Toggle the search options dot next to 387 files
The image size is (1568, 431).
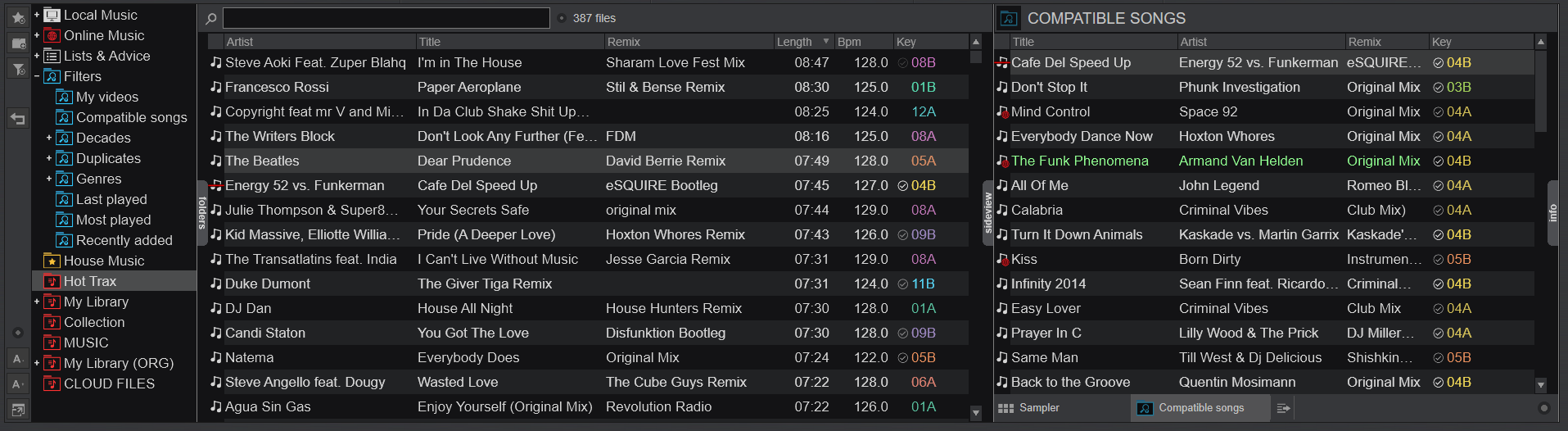point(561,18)
